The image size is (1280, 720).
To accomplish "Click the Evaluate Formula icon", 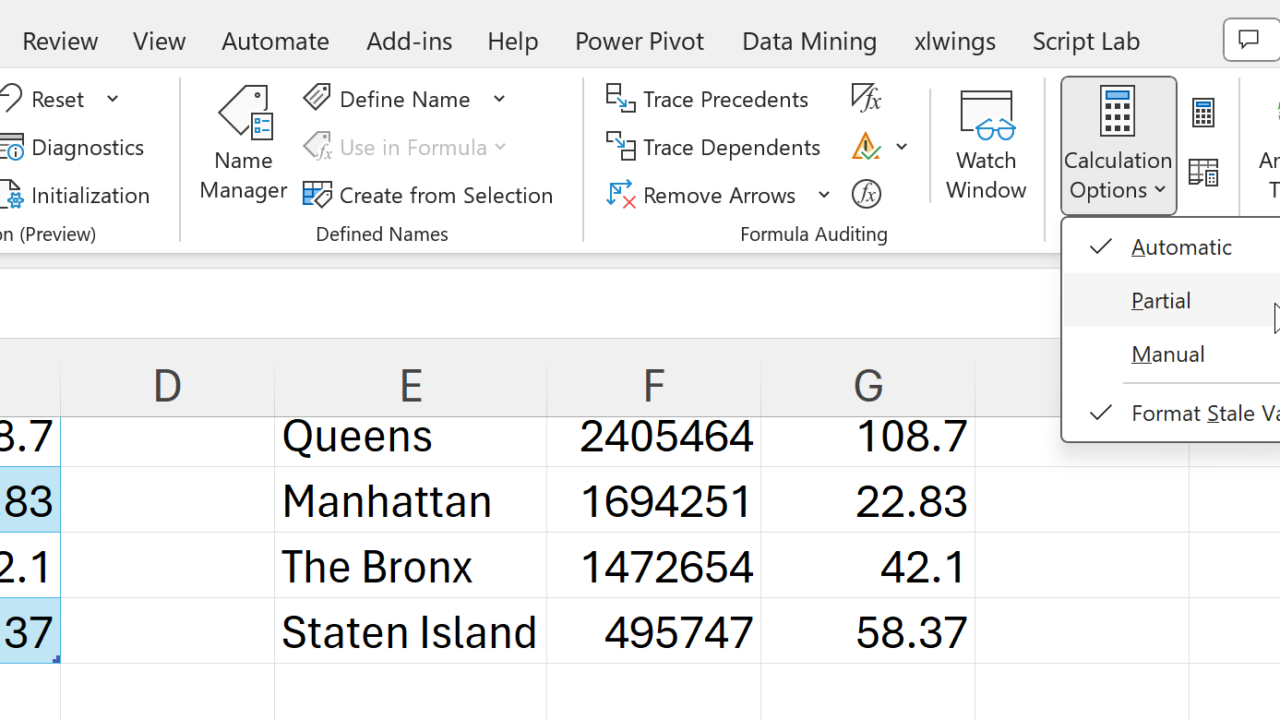I will 866,194.
